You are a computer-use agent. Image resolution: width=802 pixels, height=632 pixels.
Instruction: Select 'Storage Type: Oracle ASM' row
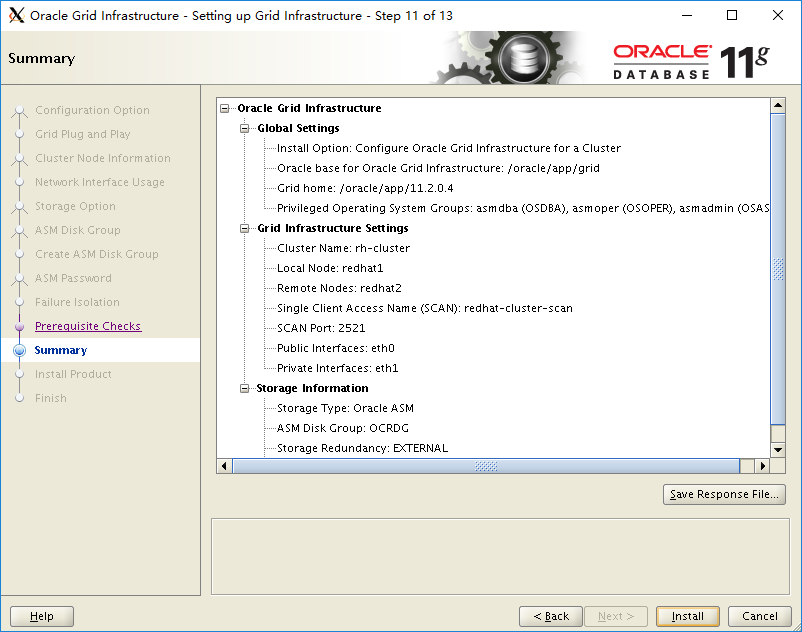pos(345,408)
